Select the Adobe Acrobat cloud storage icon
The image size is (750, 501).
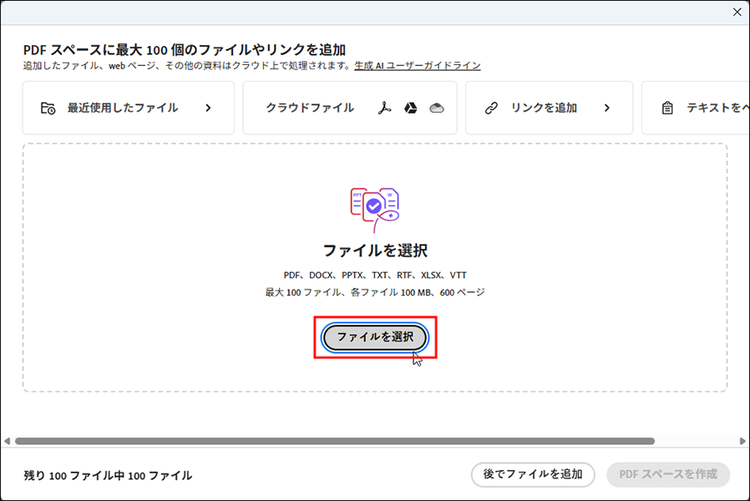coord(383,108)
